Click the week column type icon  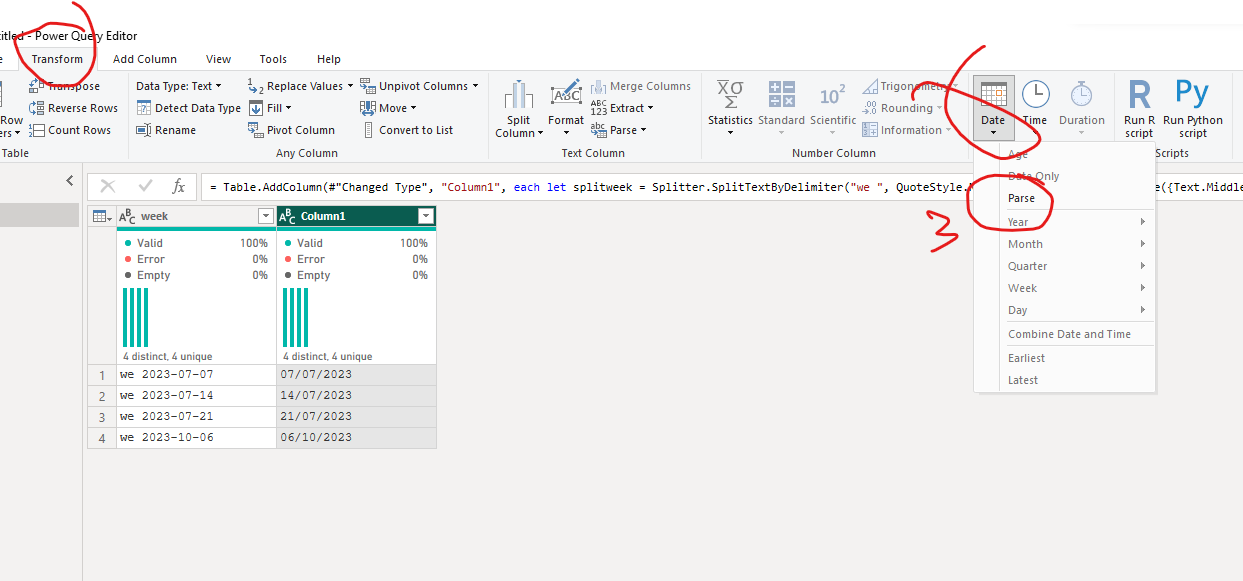[128, 216]
